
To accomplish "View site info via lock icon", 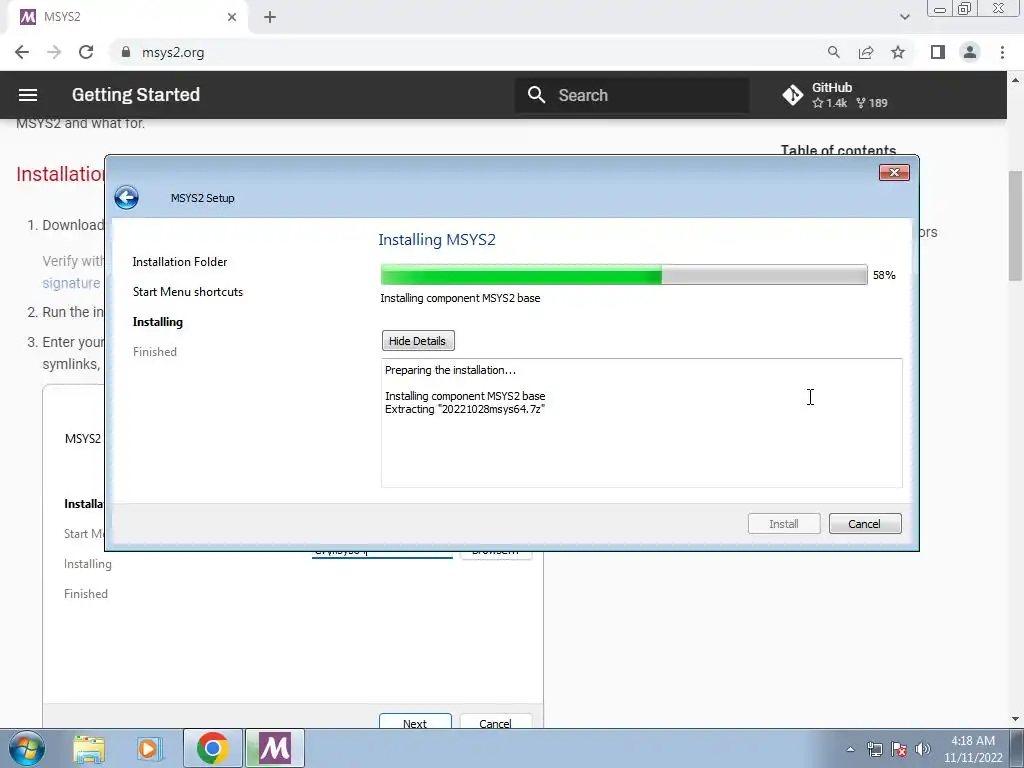I will tap(126, 52).
